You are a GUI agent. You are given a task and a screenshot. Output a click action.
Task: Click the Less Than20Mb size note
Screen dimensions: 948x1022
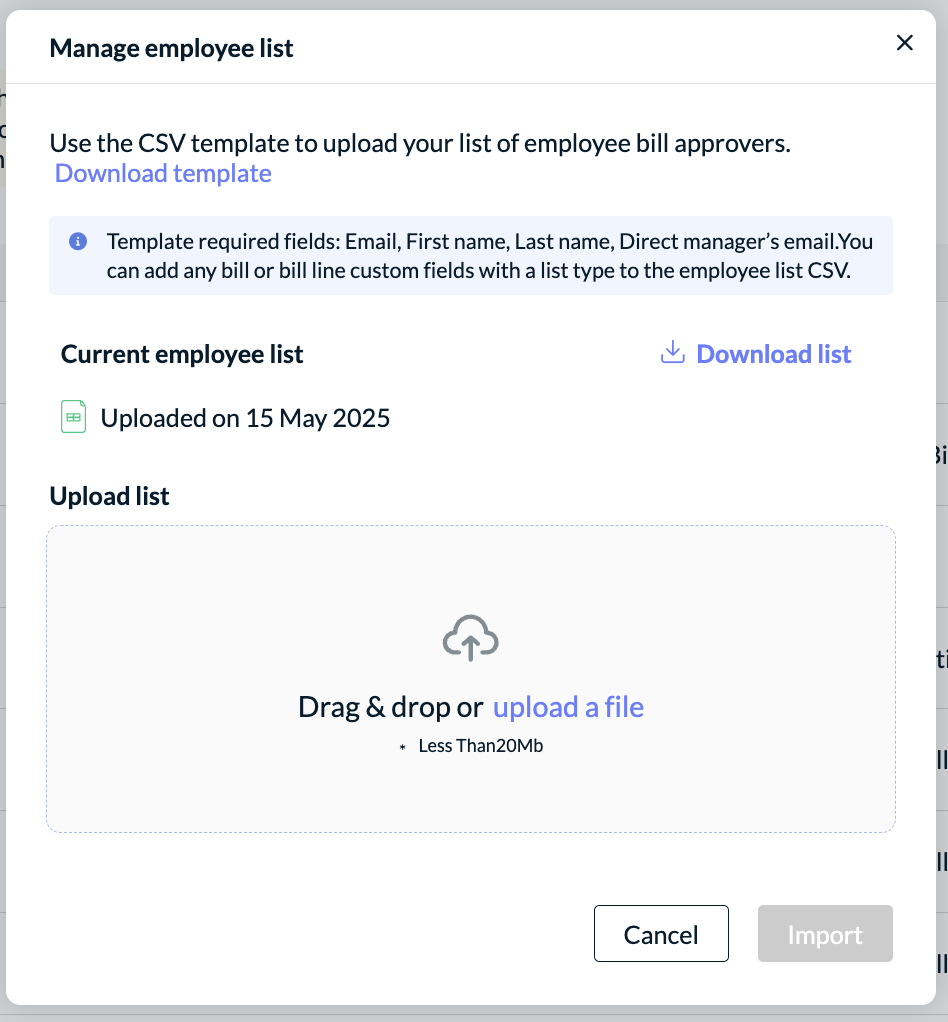(481, 746)
